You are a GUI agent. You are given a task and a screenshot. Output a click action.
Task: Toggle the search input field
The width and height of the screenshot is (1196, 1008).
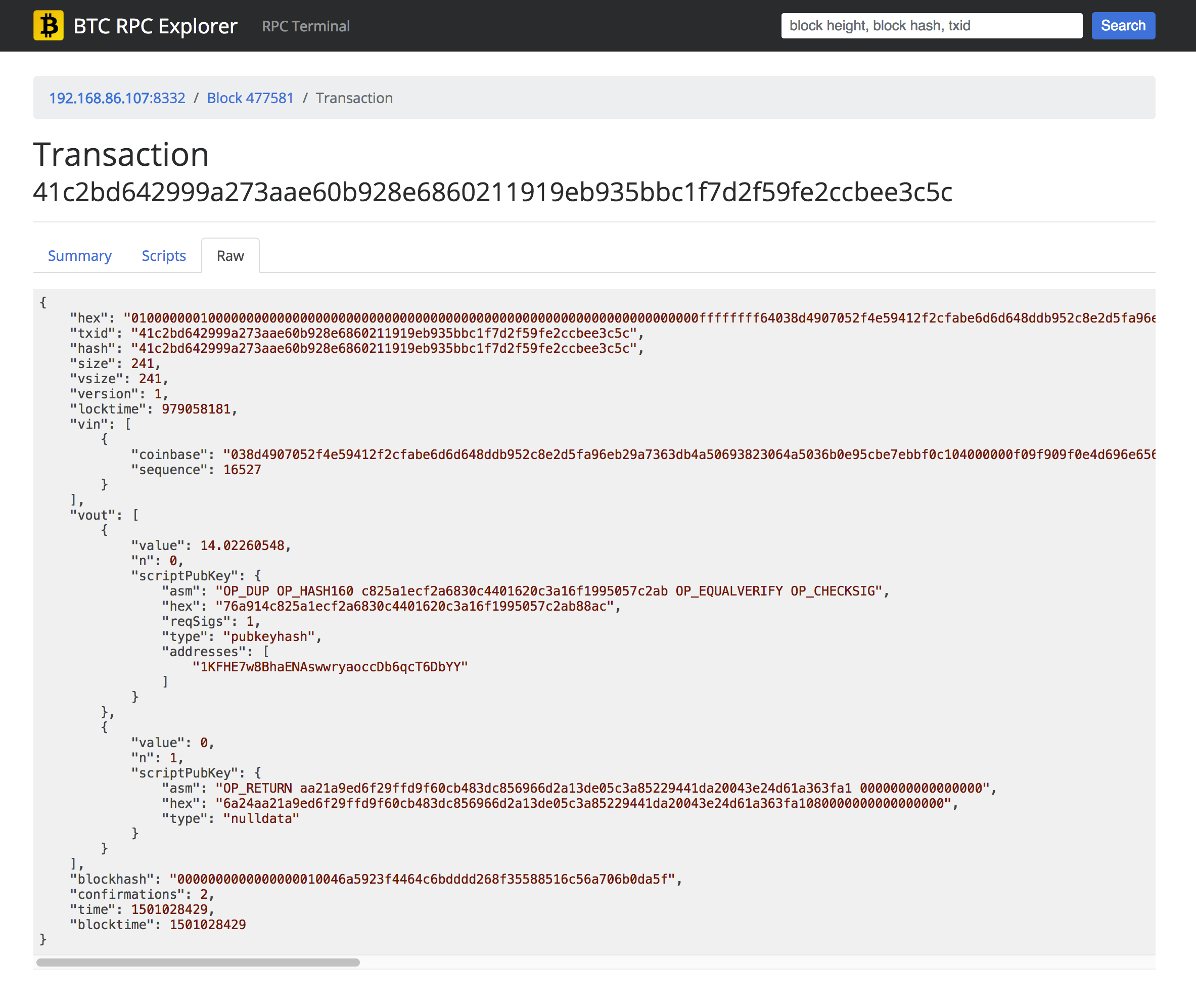click(x=931, y=26)
